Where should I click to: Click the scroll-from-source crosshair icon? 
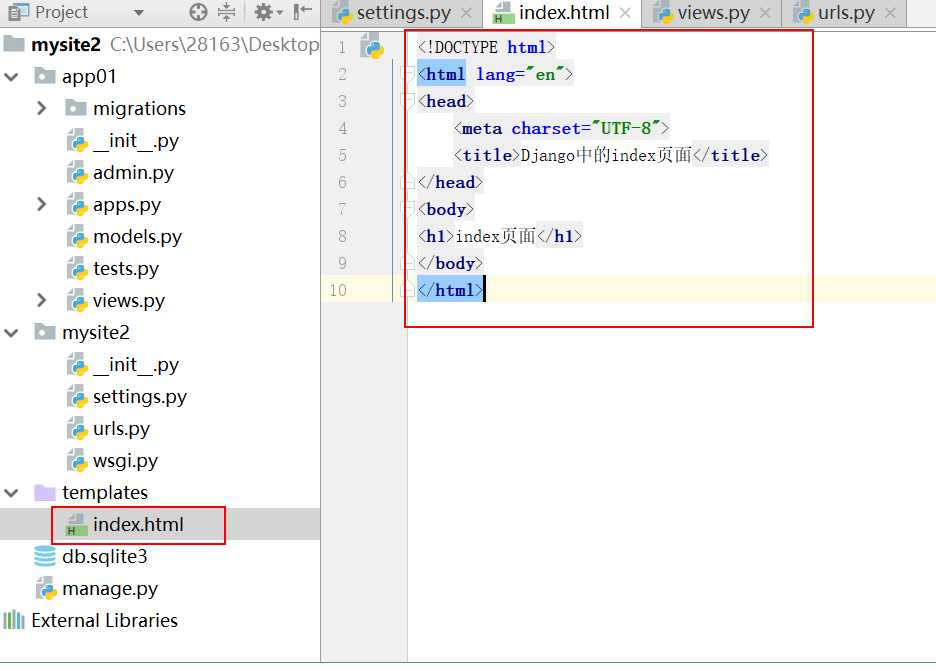tap(198, 11)
